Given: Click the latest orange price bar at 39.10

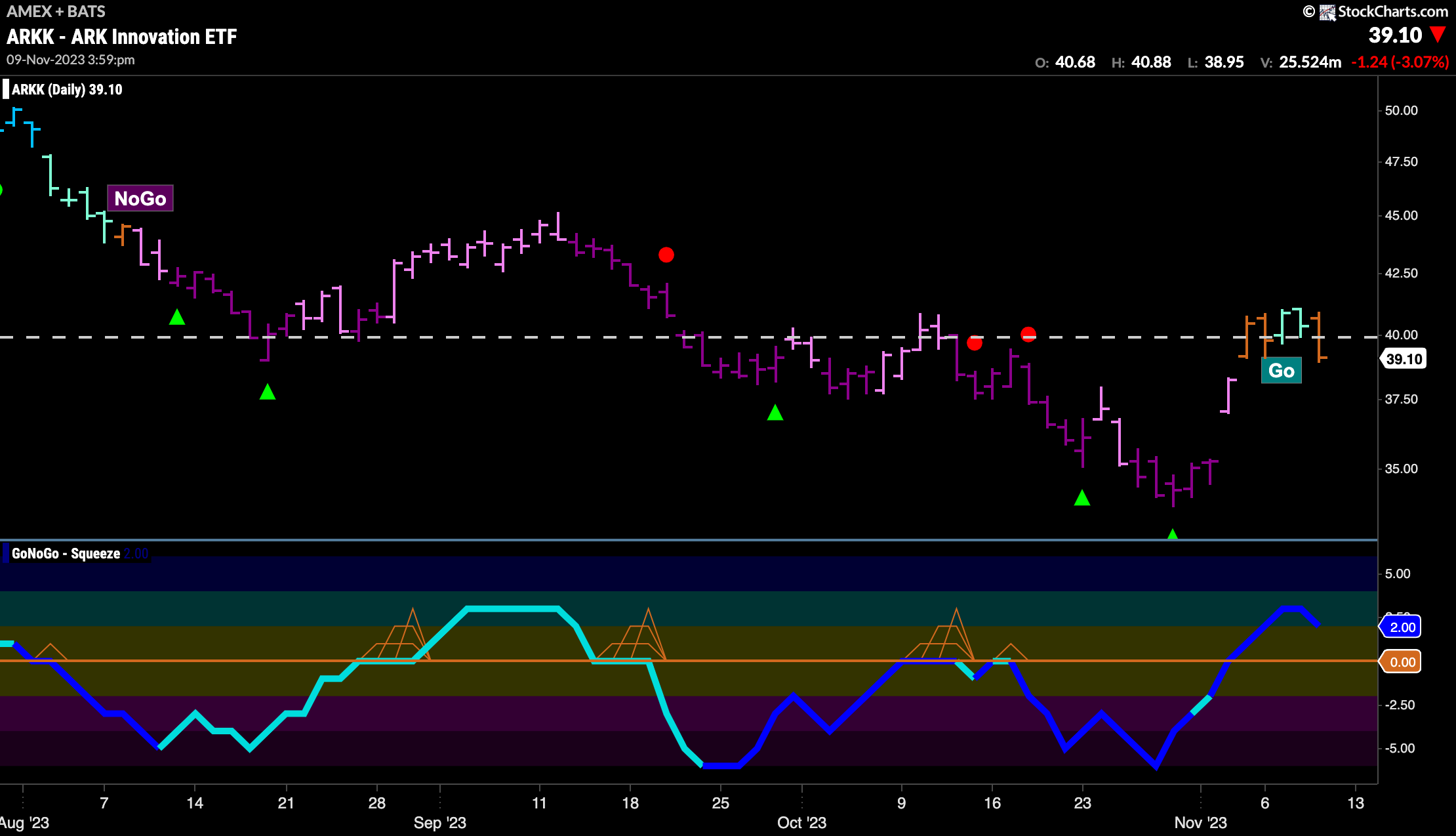Looking at the screenshot, I should (1319, 337).
